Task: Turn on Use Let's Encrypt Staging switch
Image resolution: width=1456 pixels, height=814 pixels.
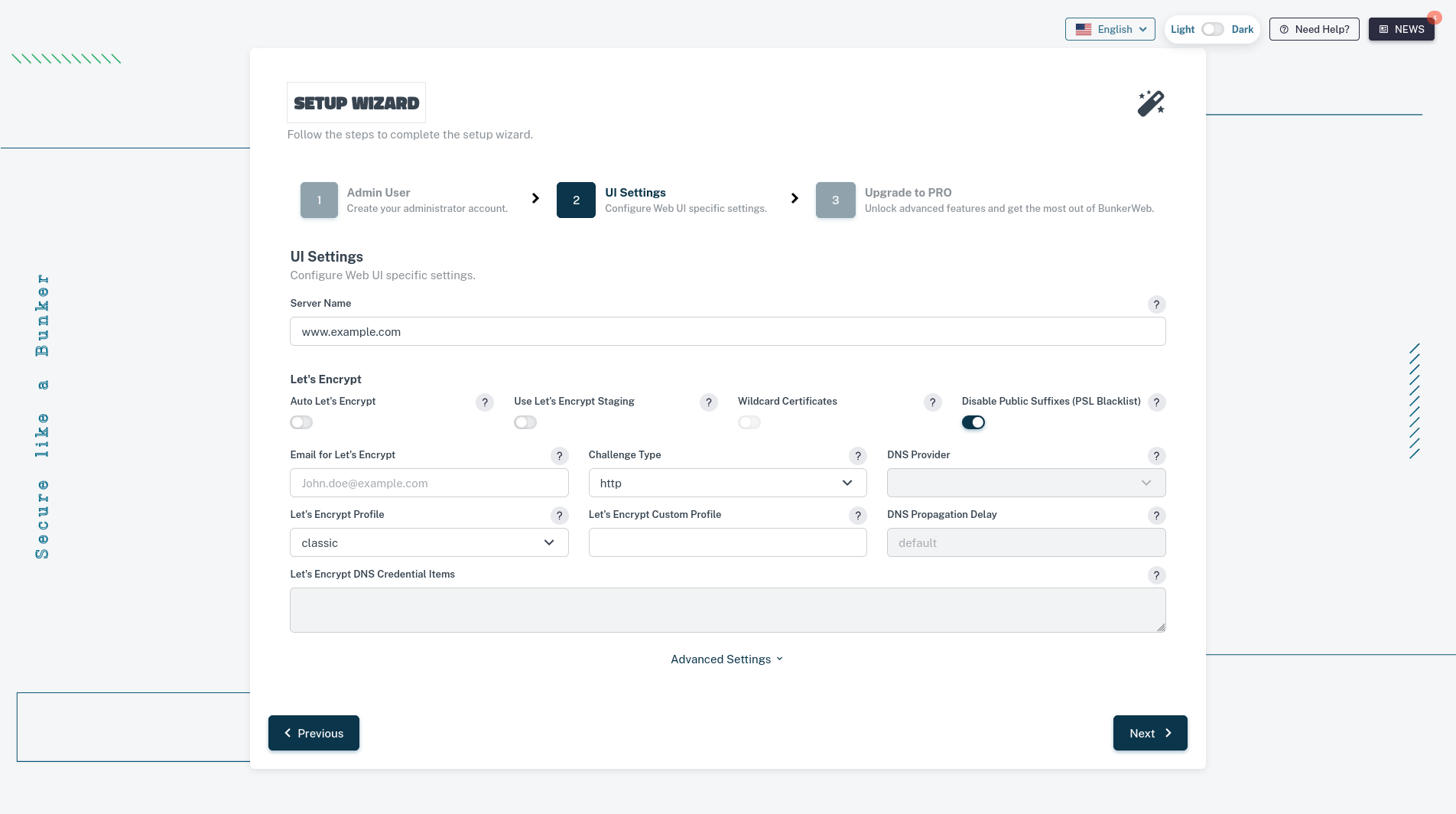Action: (525, 422)
